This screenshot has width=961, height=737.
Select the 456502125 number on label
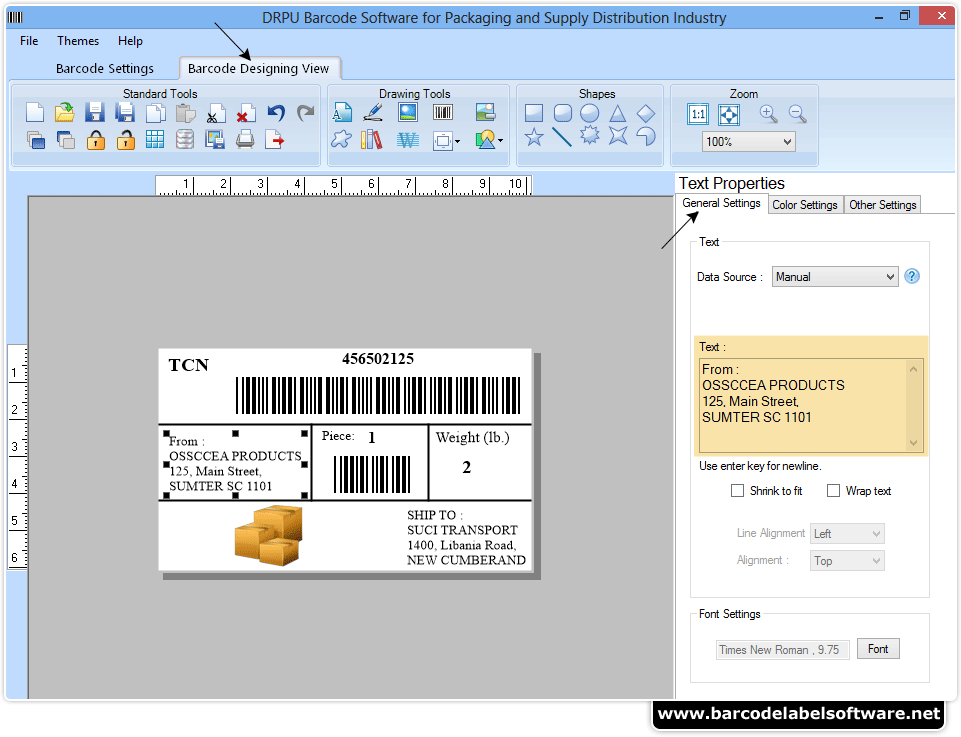click(x=378, y=359)
